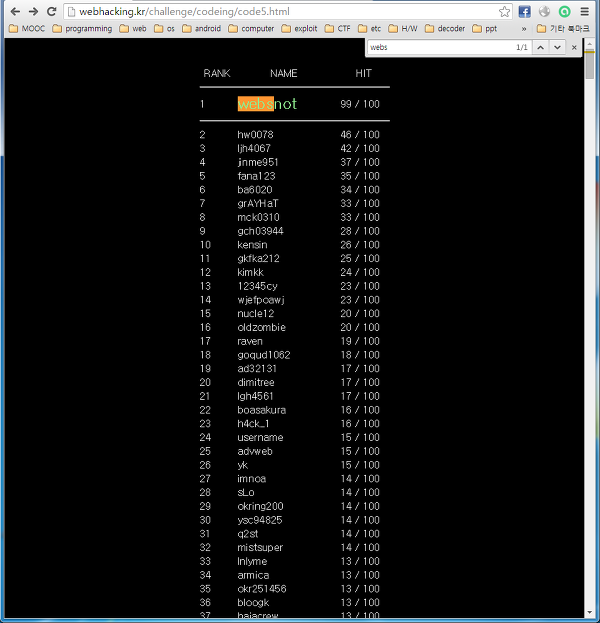Open the H/W bookmark folder

(403, 29)
